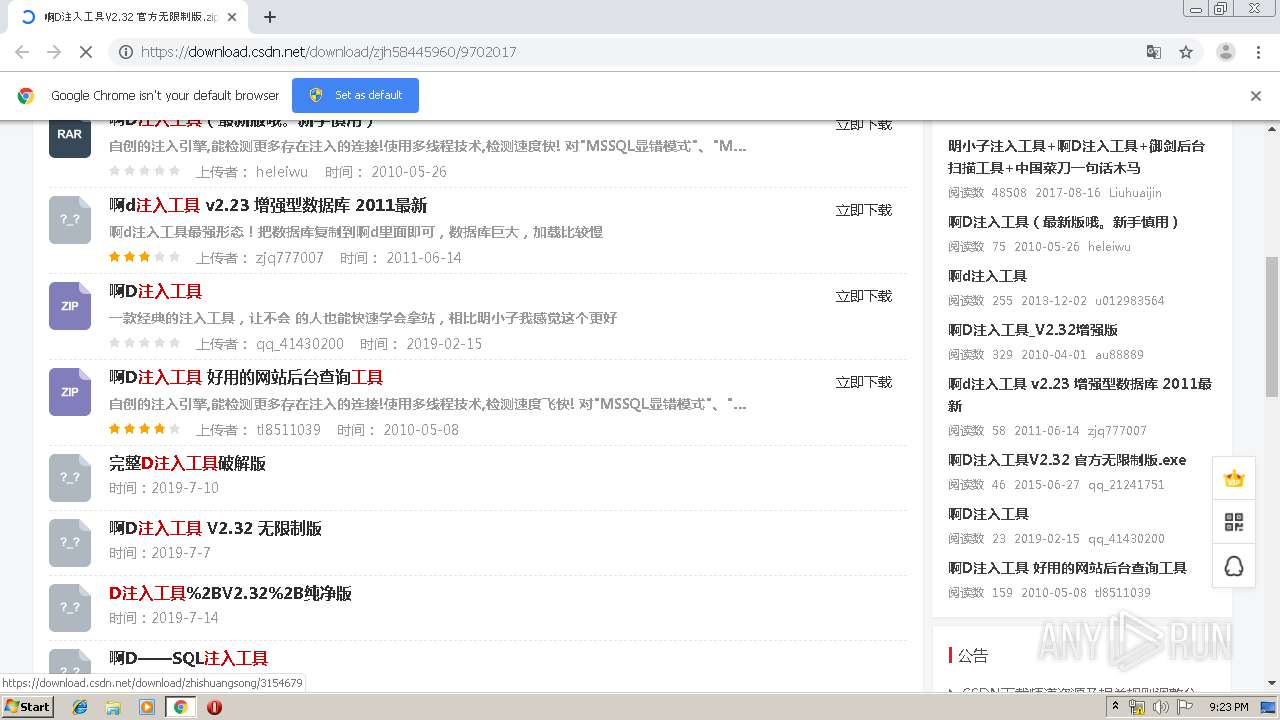Click the translate page icon
The height and width of the screenshot is (720, 1280).
1154,52
